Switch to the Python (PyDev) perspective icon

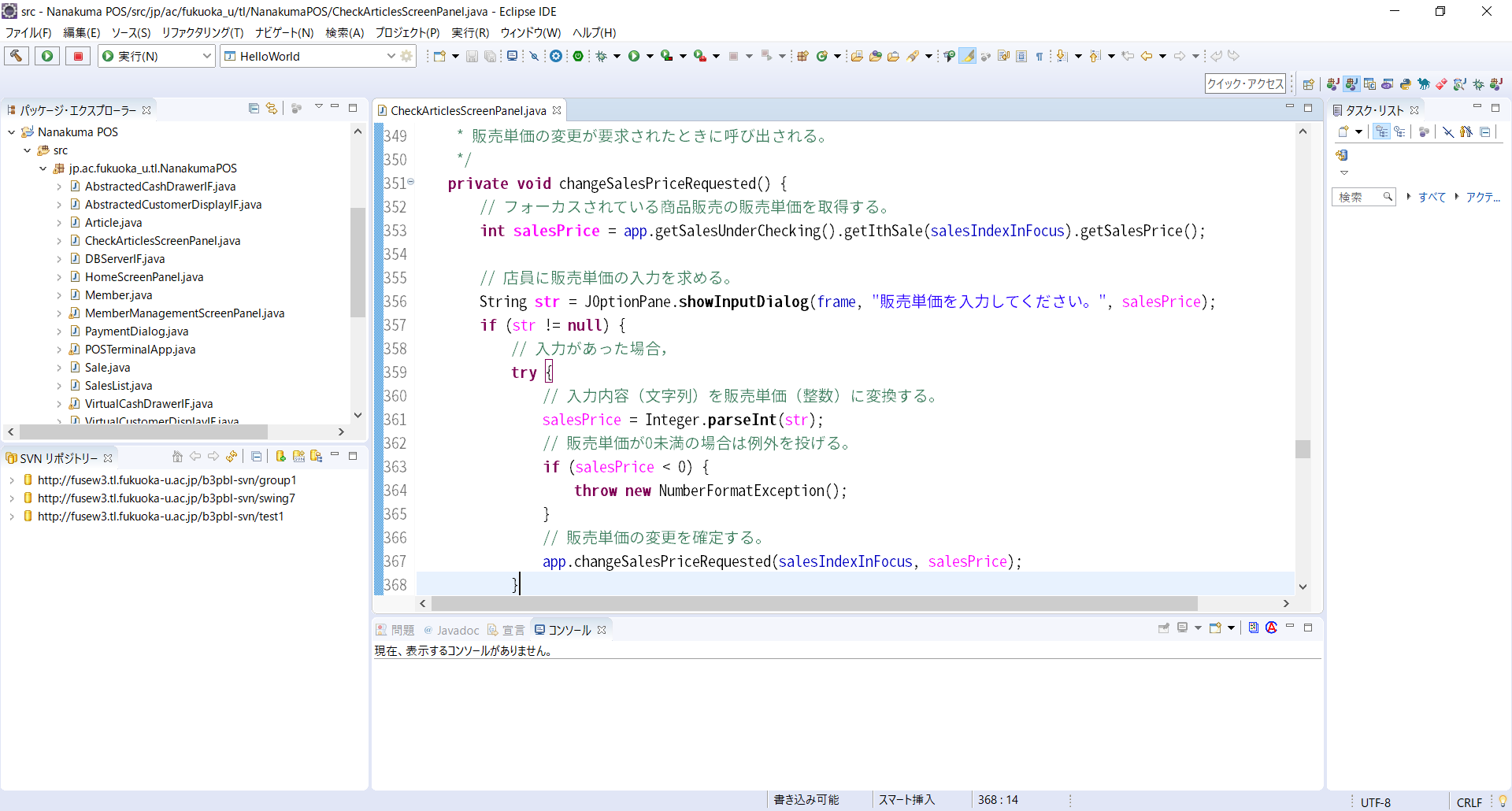point(1406,84)
